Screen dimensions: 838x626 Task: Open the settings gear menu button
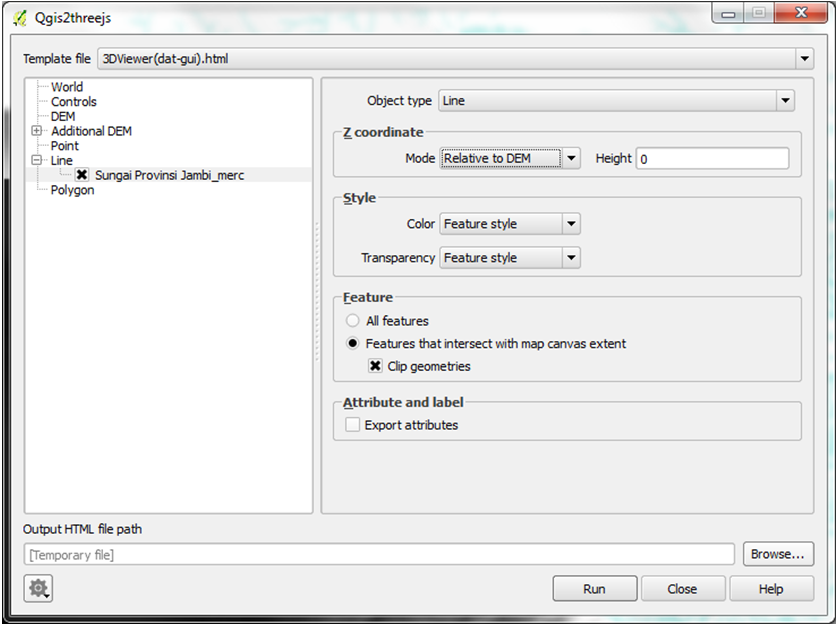(x=38, y=589)
